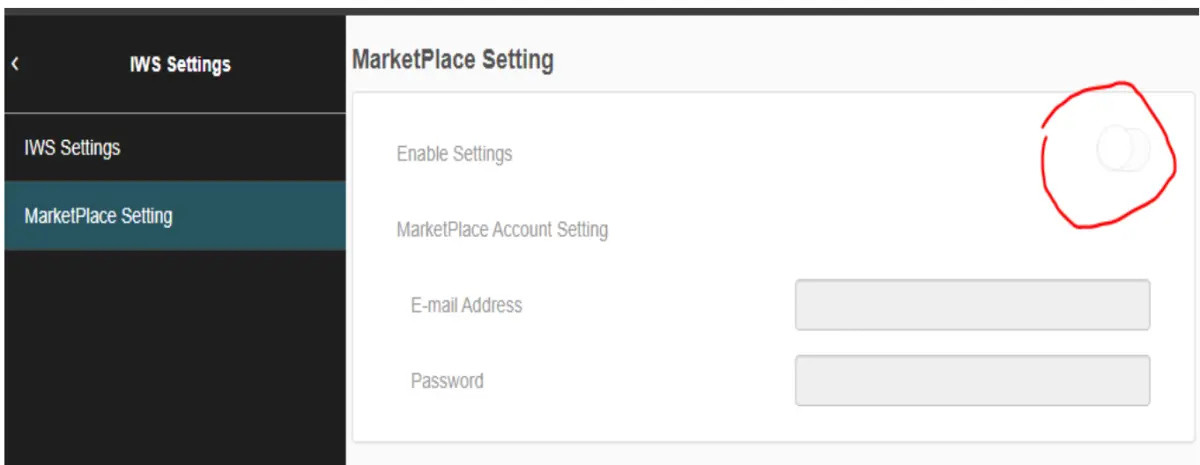
Task: Open IWS Settings from the sidebar list
Action: 72,148
